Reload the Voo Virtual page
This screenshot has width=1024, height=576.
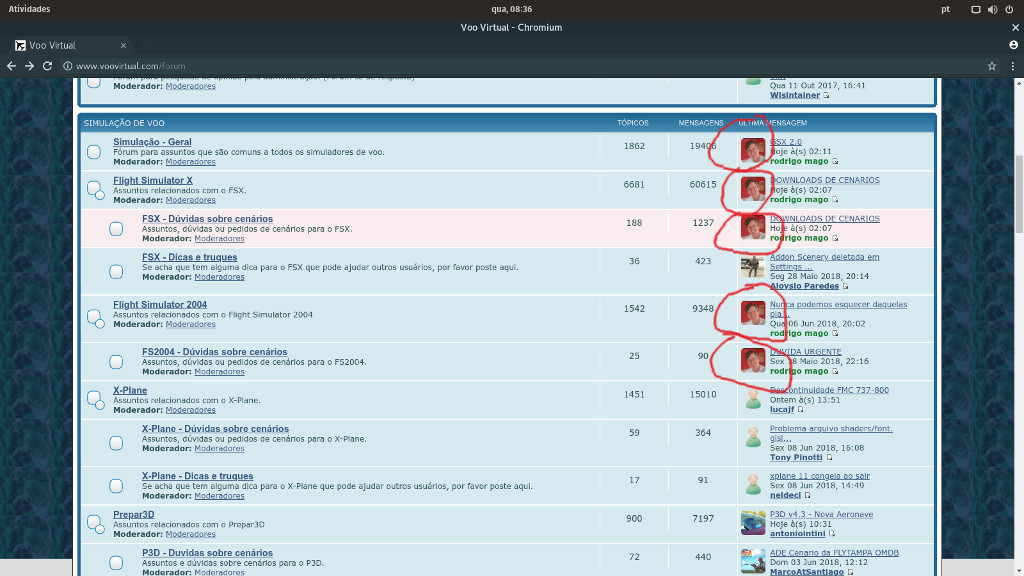pos(47,66)
